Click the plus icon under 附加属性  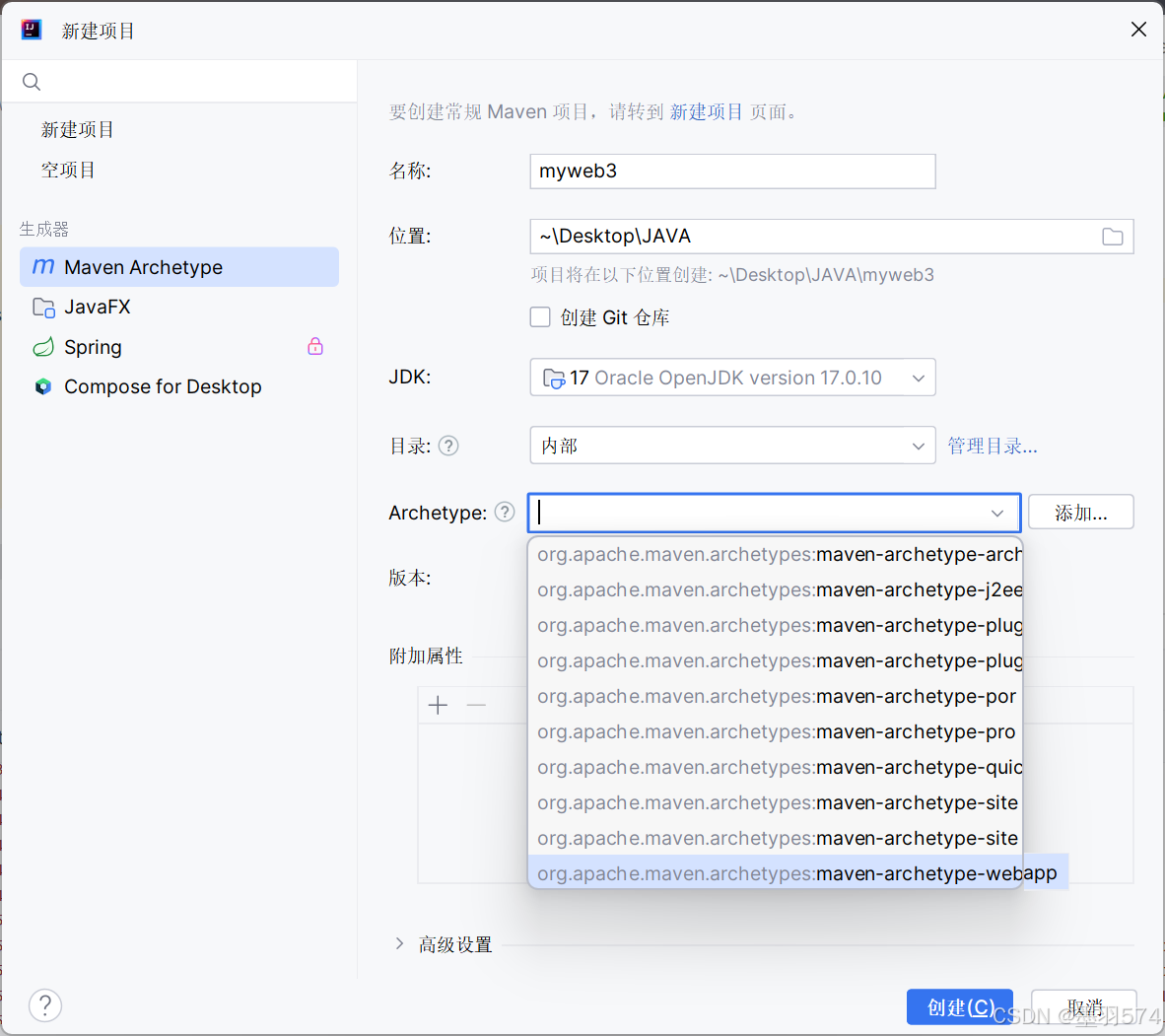point(439,705)
